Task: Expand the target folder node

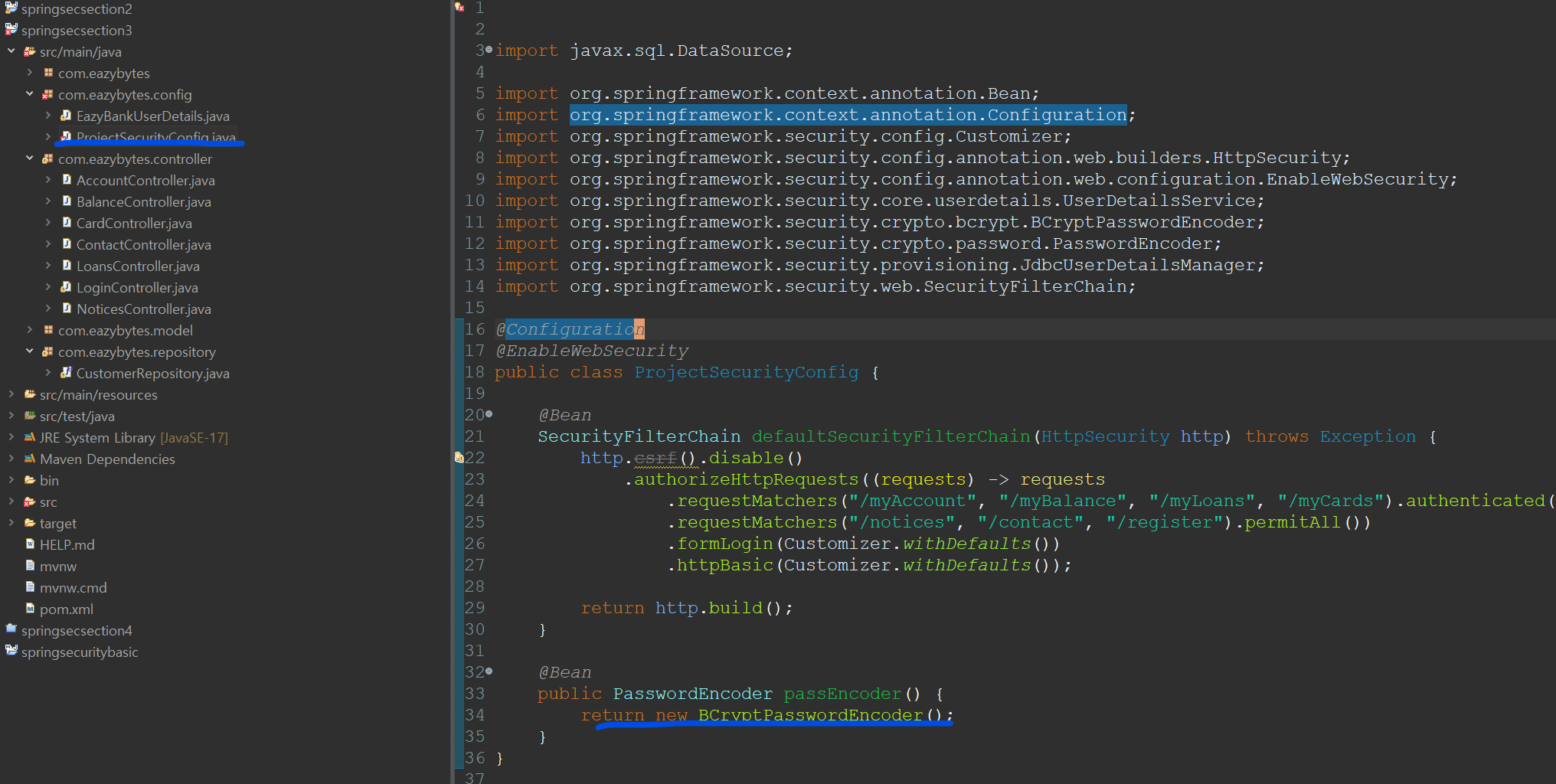Action: (x=11, y=523)
